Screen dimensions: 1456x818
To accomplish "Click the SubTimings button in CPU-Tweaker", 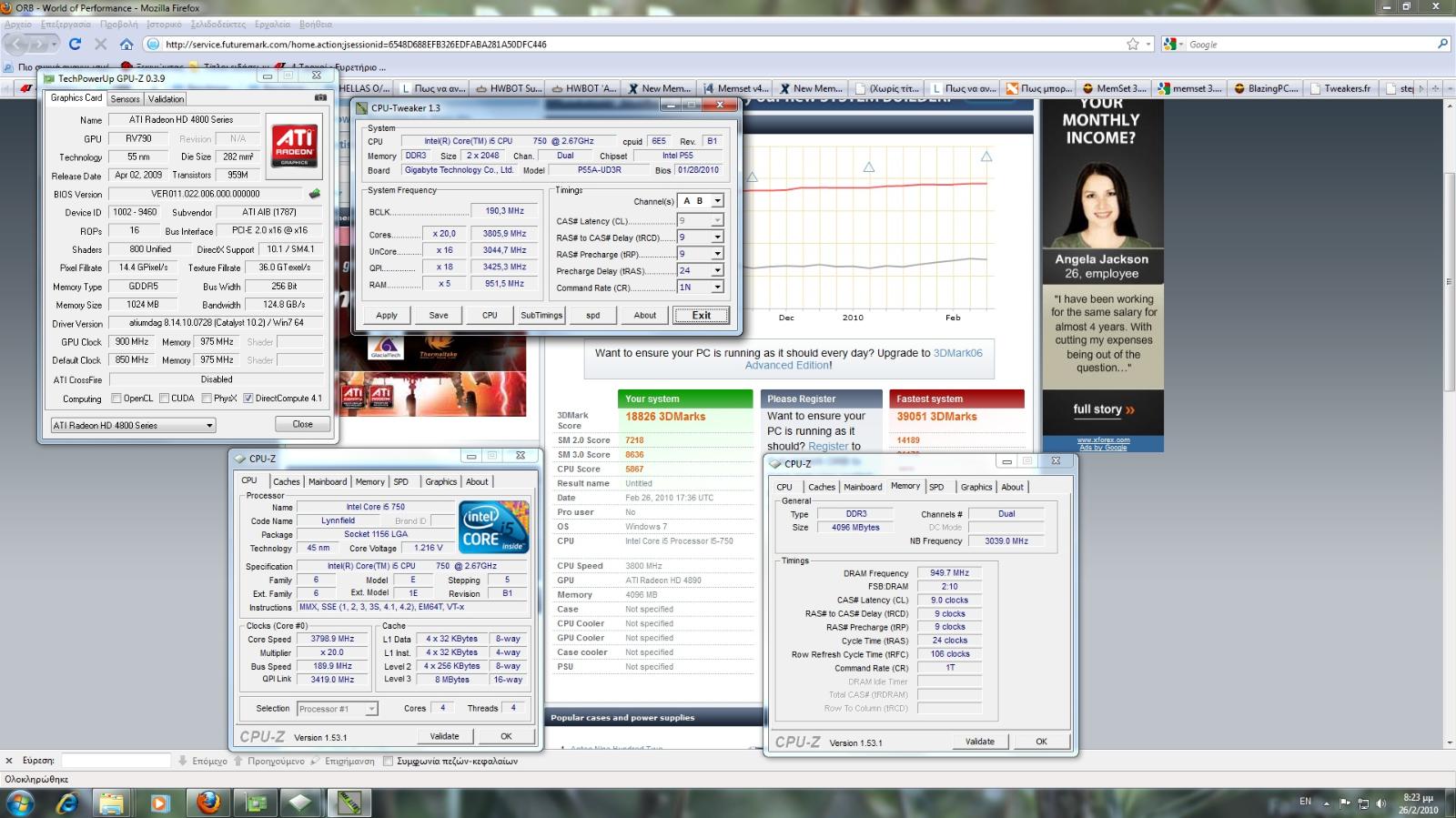I will tap(541, 315).
